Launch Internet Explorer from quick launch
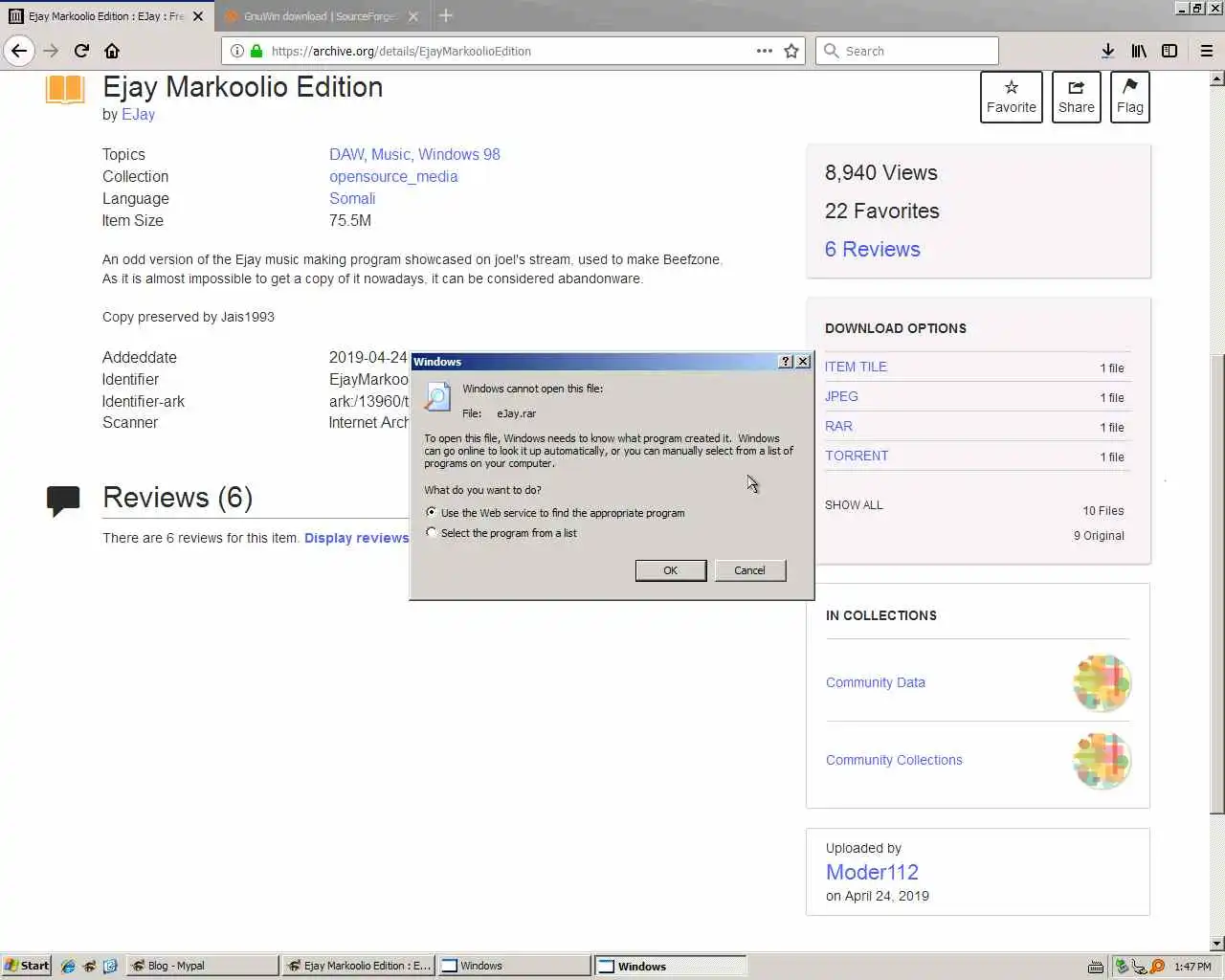1225x980 pixels. click(68, 967)
